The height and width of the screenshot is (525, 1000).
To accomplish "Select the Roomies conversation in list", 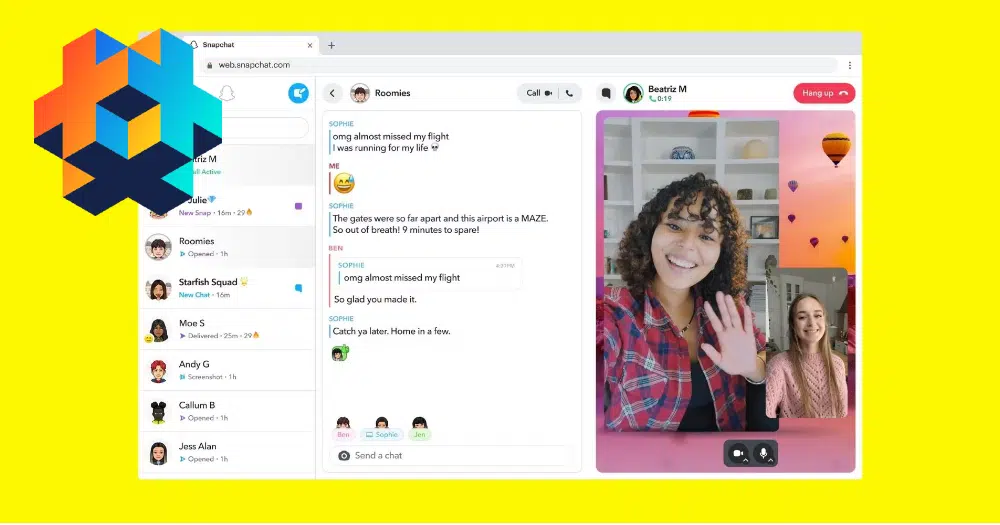I will tap(228, 247).
